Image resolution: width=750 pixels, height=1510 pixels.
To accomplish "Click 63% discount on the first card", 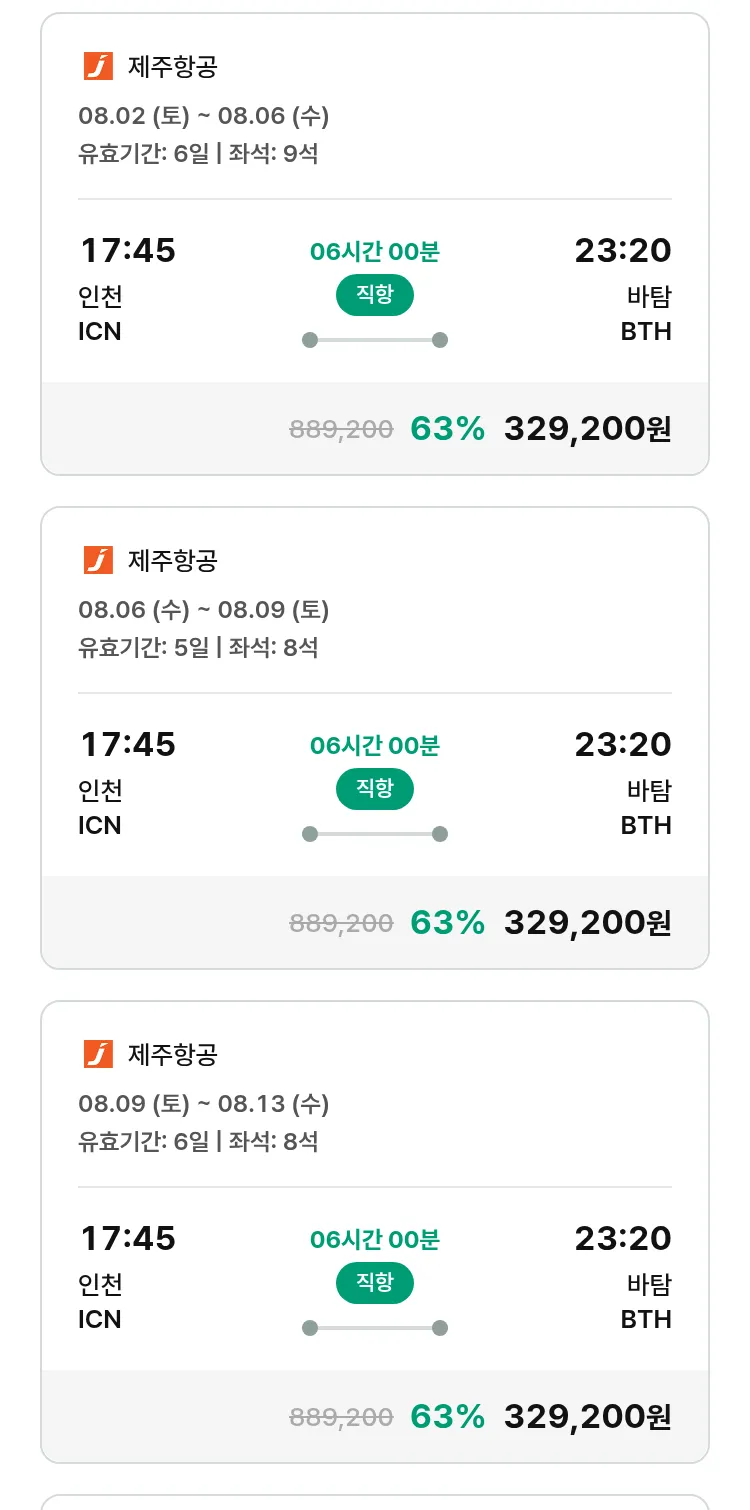I will pos(447,429).
